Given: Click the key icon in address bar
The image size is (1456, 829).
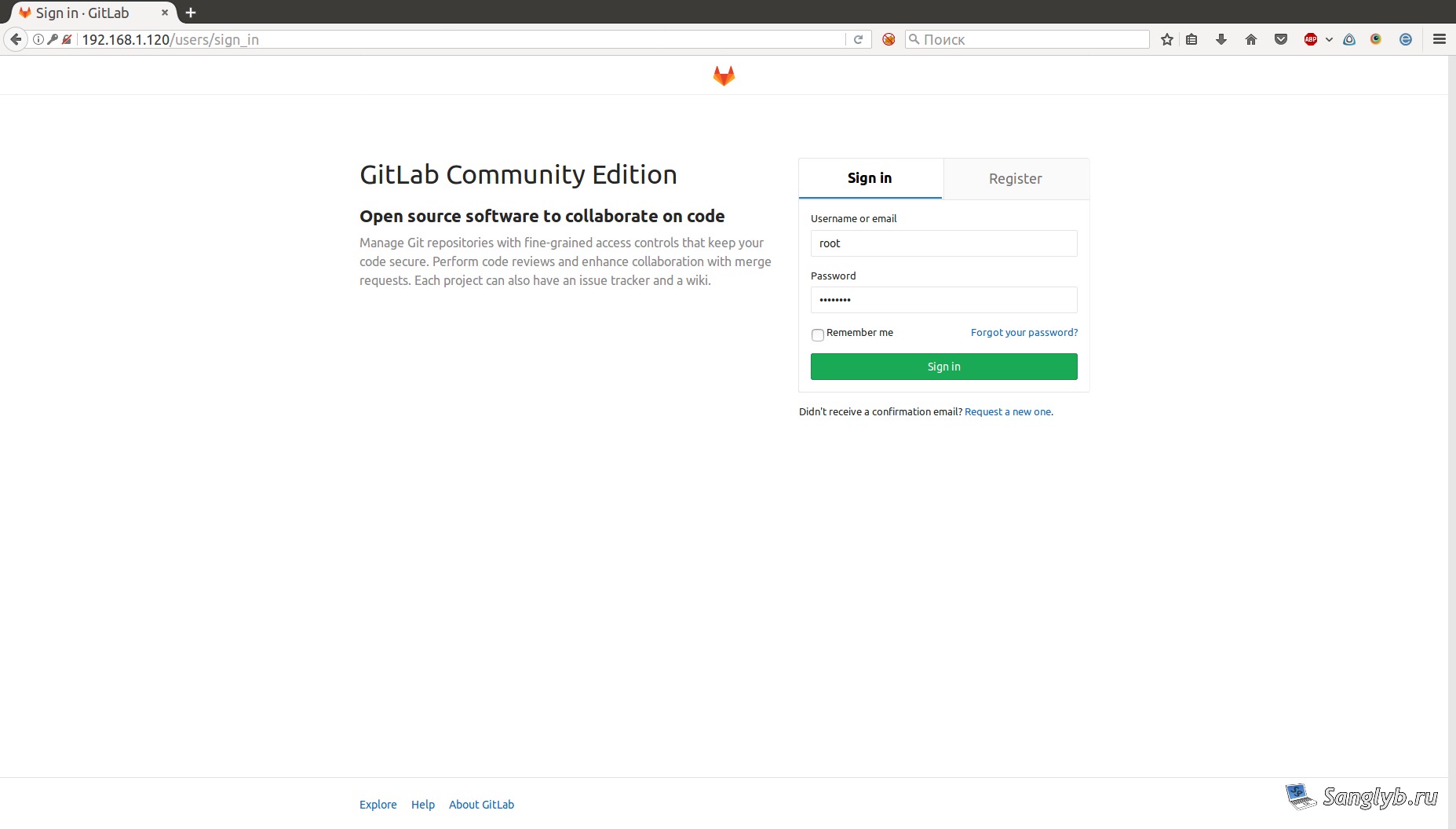Looking at the screenshot, I should point(53,39).
